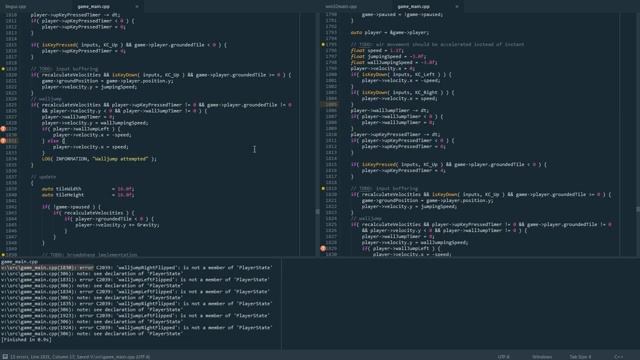Viewport: 640px width, 360px height.
Task: Click the isKeyDown KC_Right line in right pane
Action: click(x=403, y=93)
